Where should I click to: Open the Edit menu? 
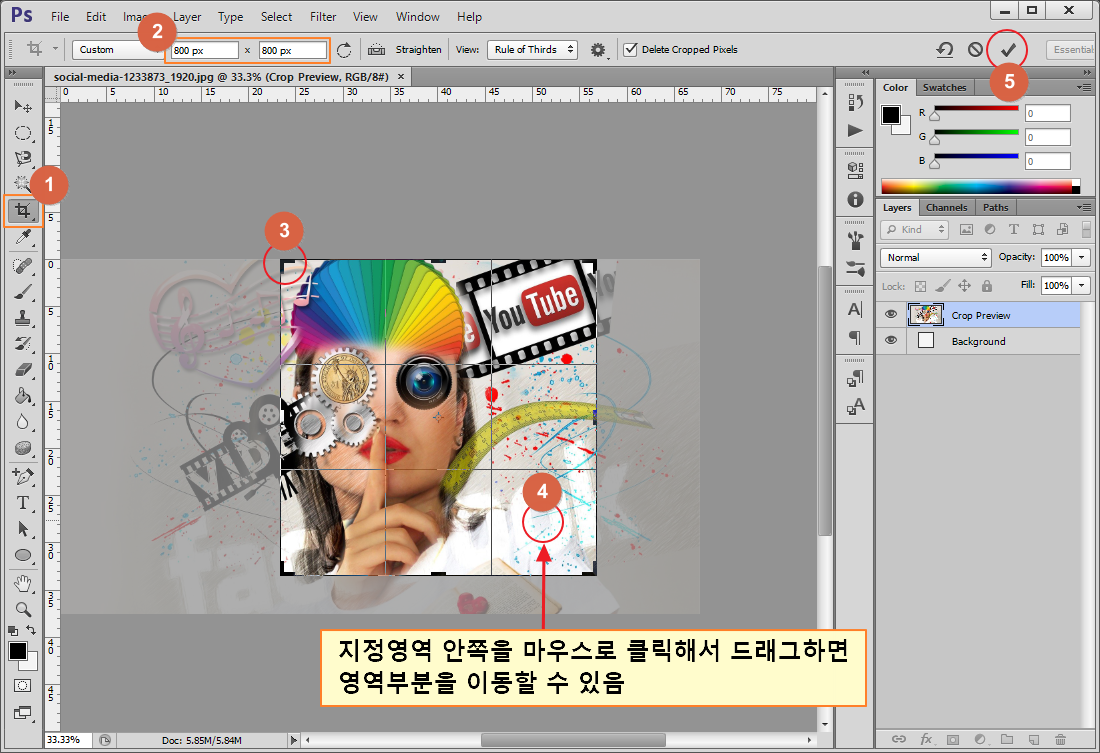tap(96, 17)
